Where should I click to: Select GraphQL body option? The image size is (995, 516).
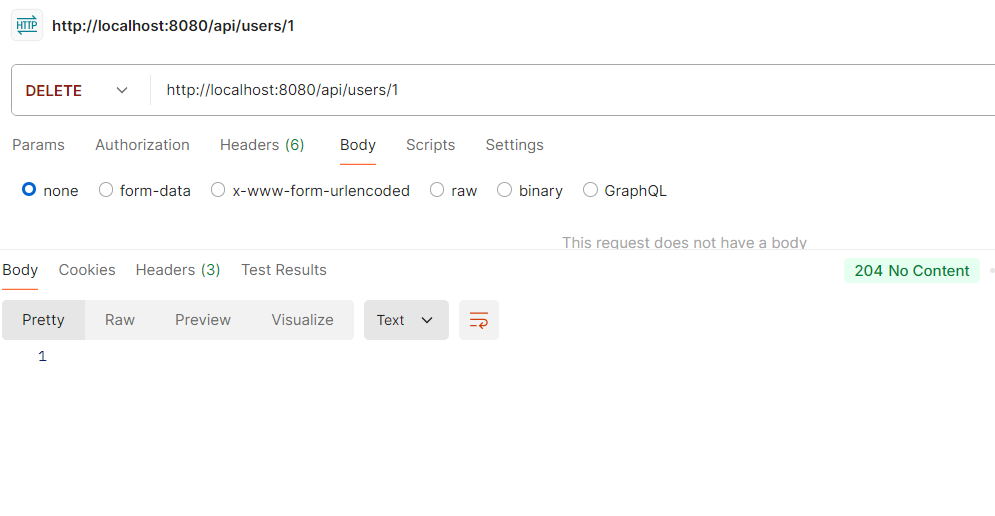(x=591, y=190)
